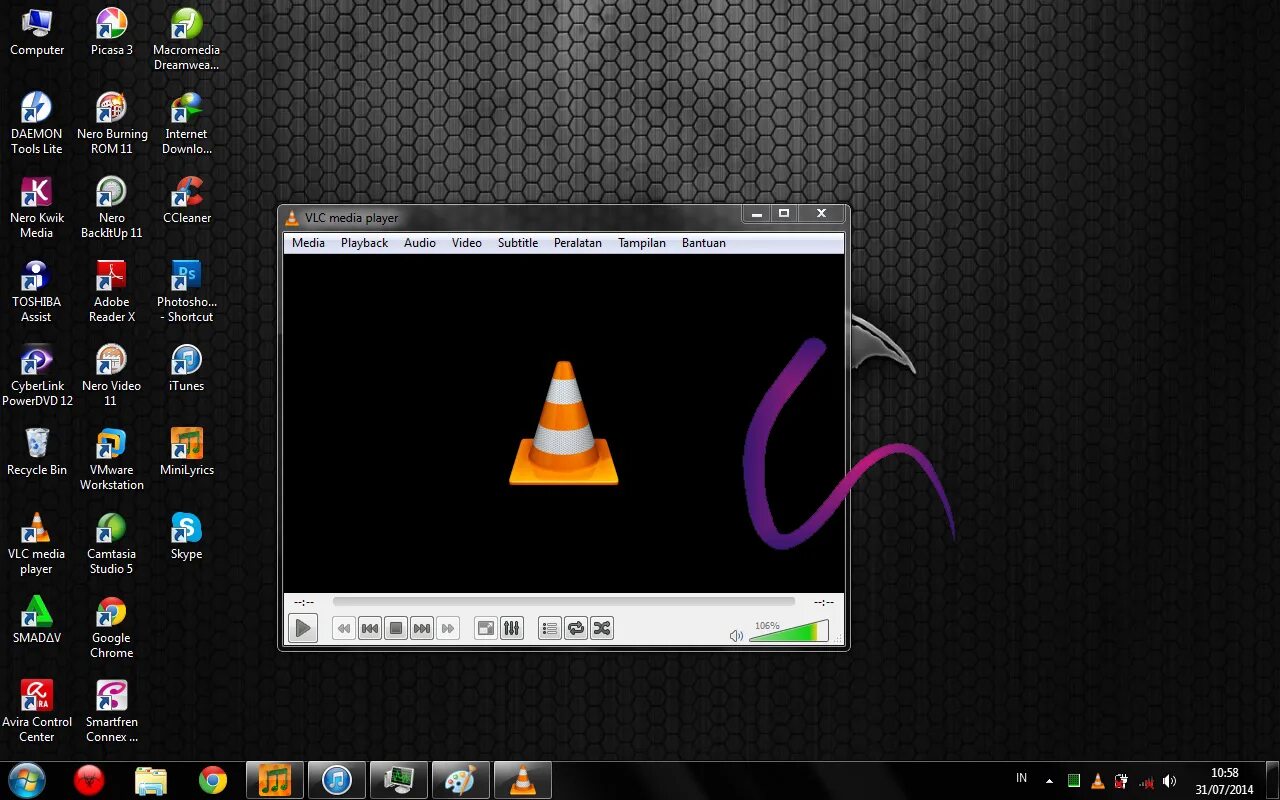Select Macromedia Dreamweaver desktop icon
The height and width of the screenshot is (800, 1280).
point(186,40)
